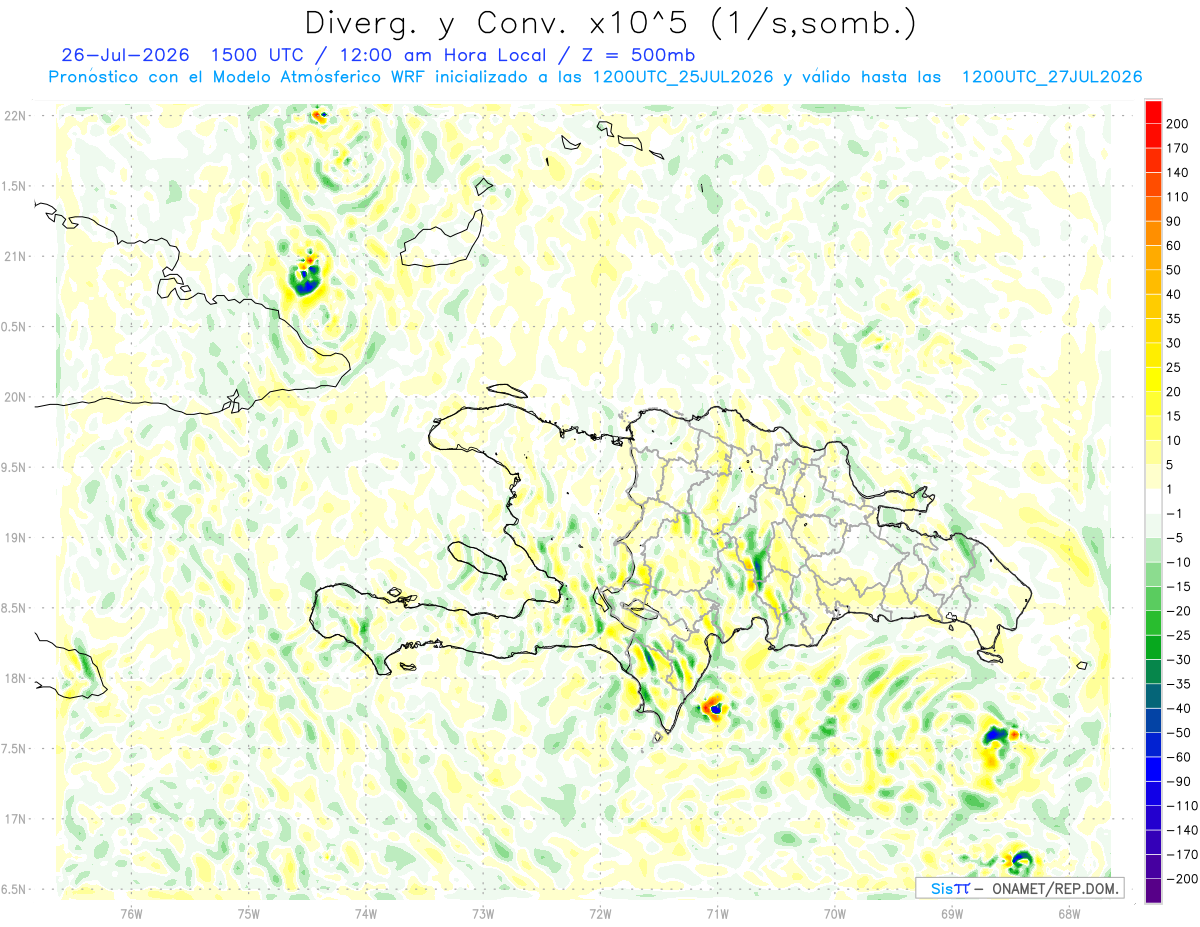Click the -5 color scale value
Viewport: 1200px width, 927px height.
click(1174, 538)
